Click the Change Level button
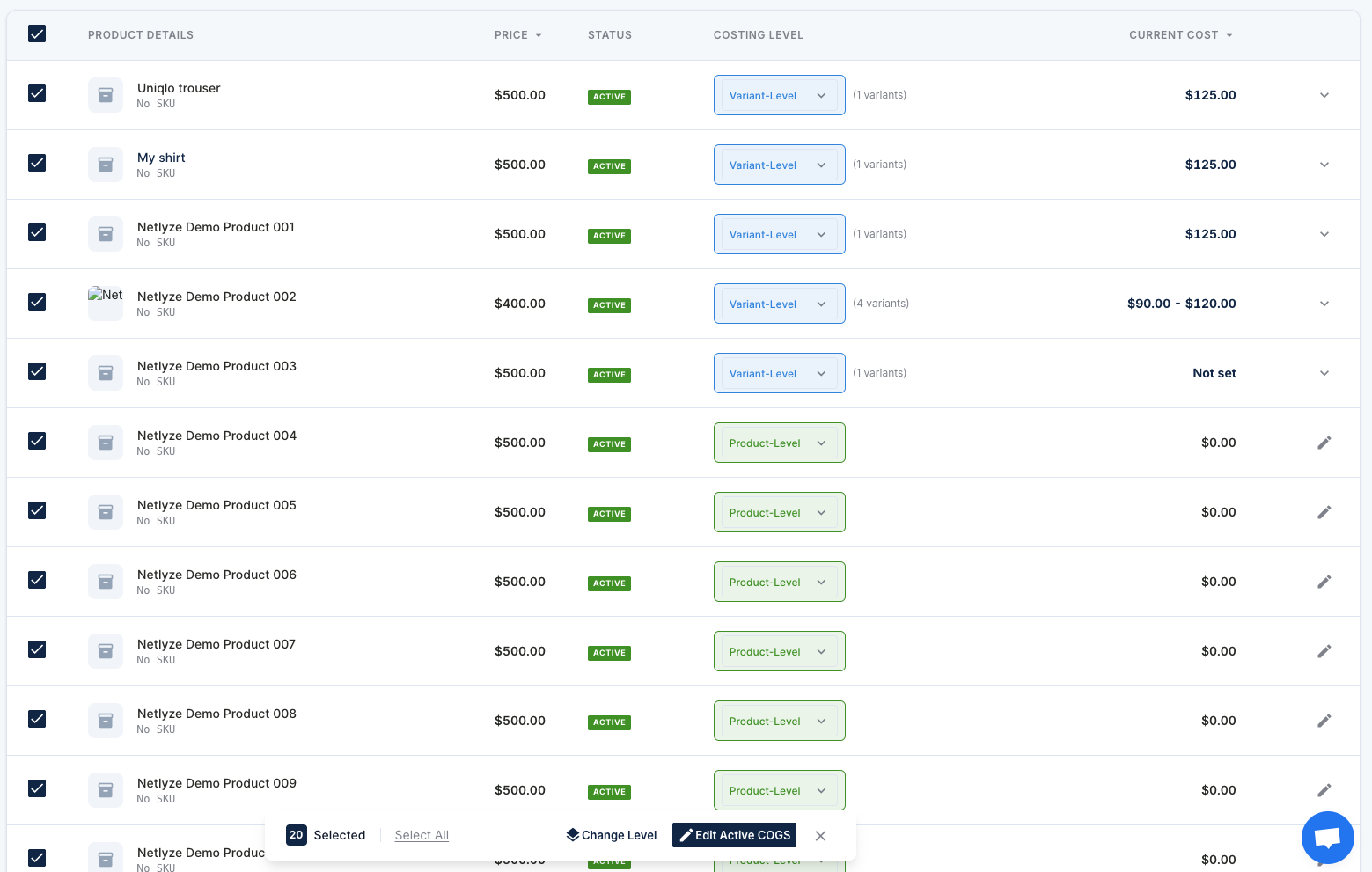Screen dimensions: 1372x872 (612, 835)
